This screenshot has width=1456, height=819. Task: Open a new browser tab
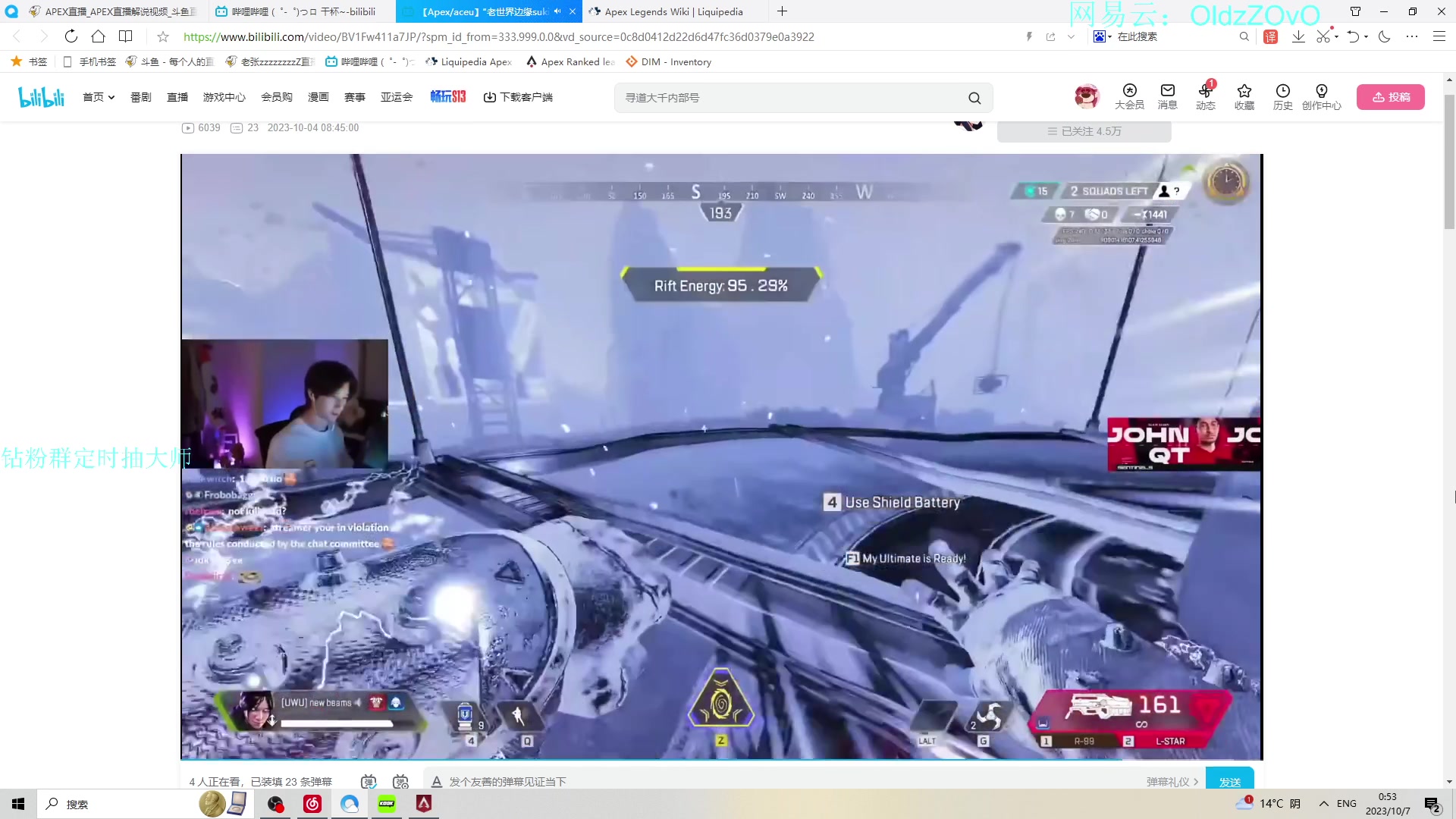783,11
